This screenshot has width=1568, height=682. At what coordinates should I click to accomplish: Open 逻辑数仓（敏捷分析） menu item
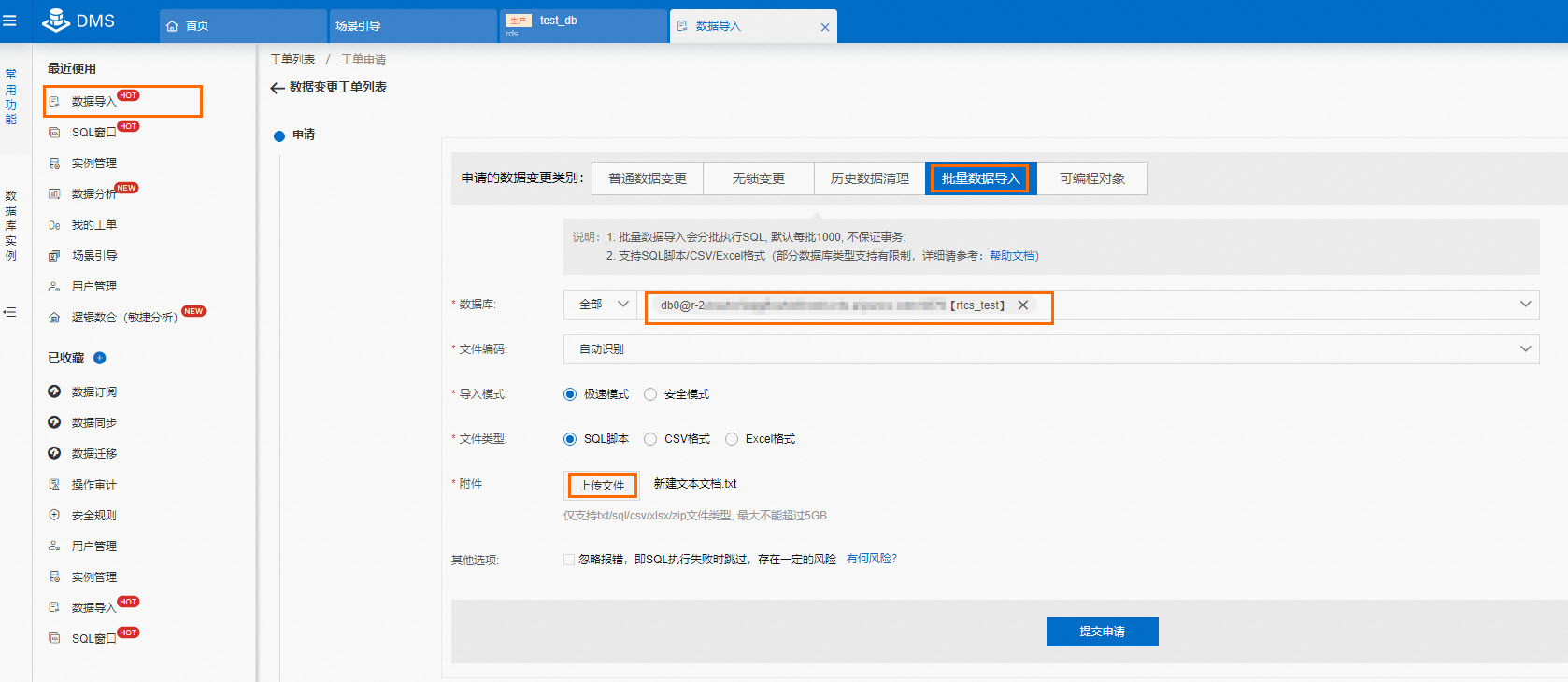click(x=124, y=318)
